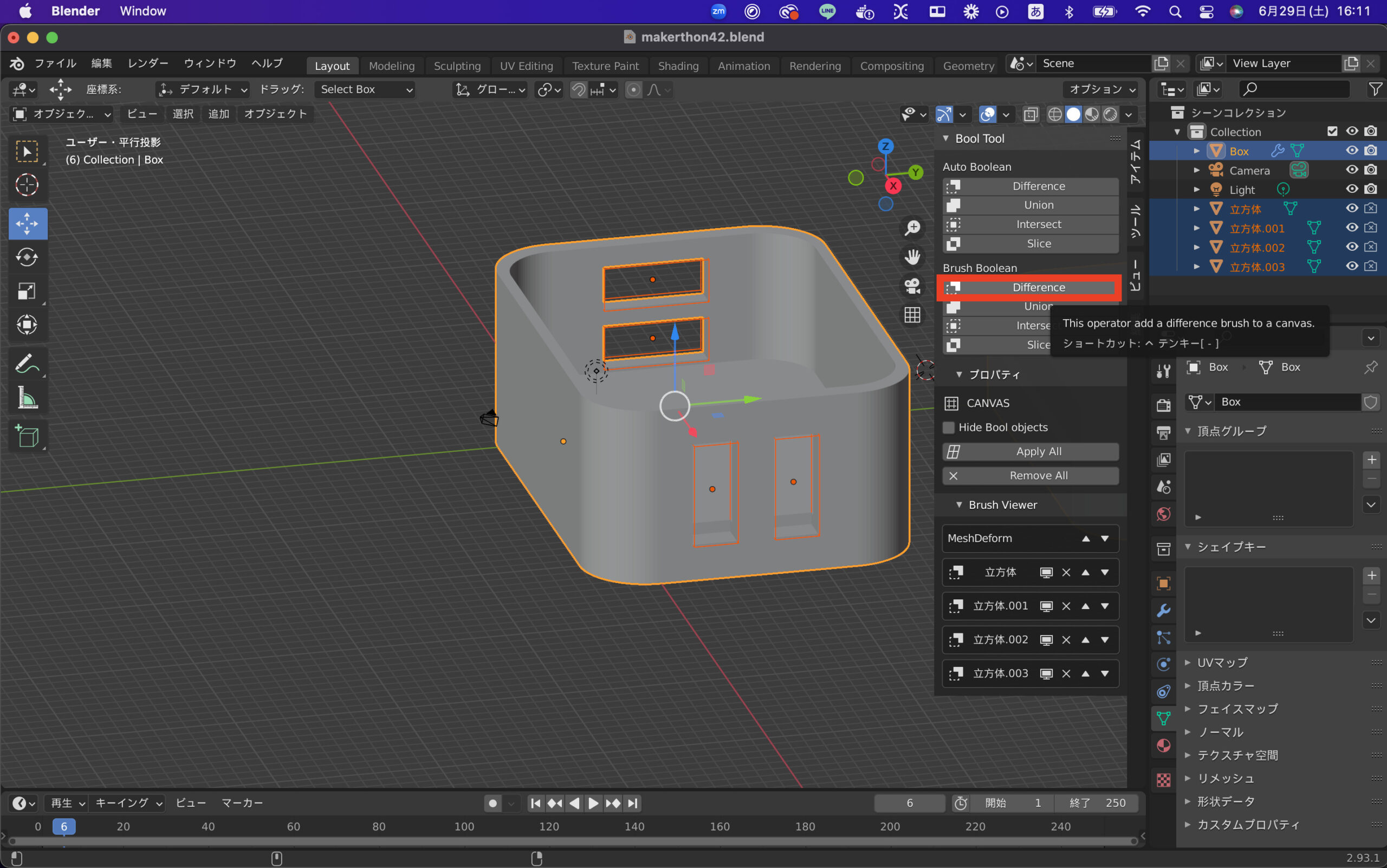The height and width of the screenshot is (868, 1387).
Task: Toggle render visibility of 立方体.001
Action: point(1371,228)
